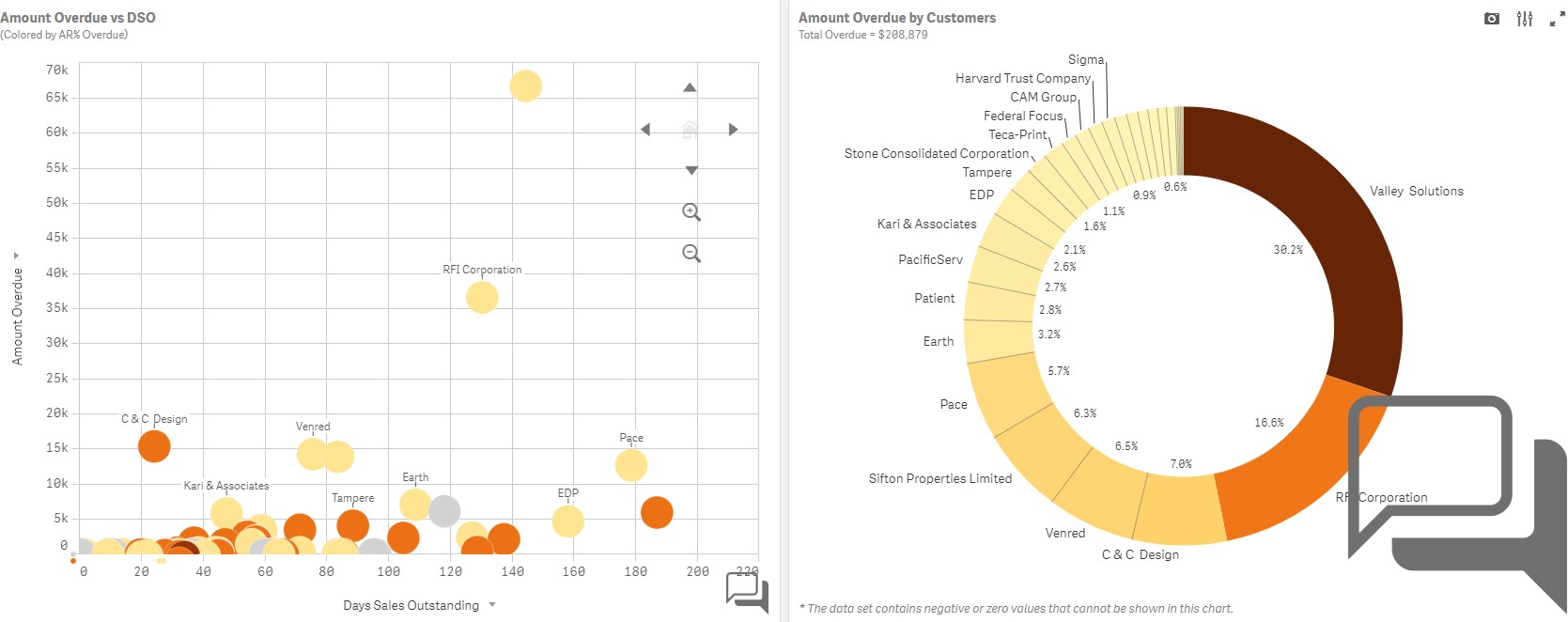Pan the scatter chart left with the arrow
The image size is (1568, 622).
(x=645, y=130)
